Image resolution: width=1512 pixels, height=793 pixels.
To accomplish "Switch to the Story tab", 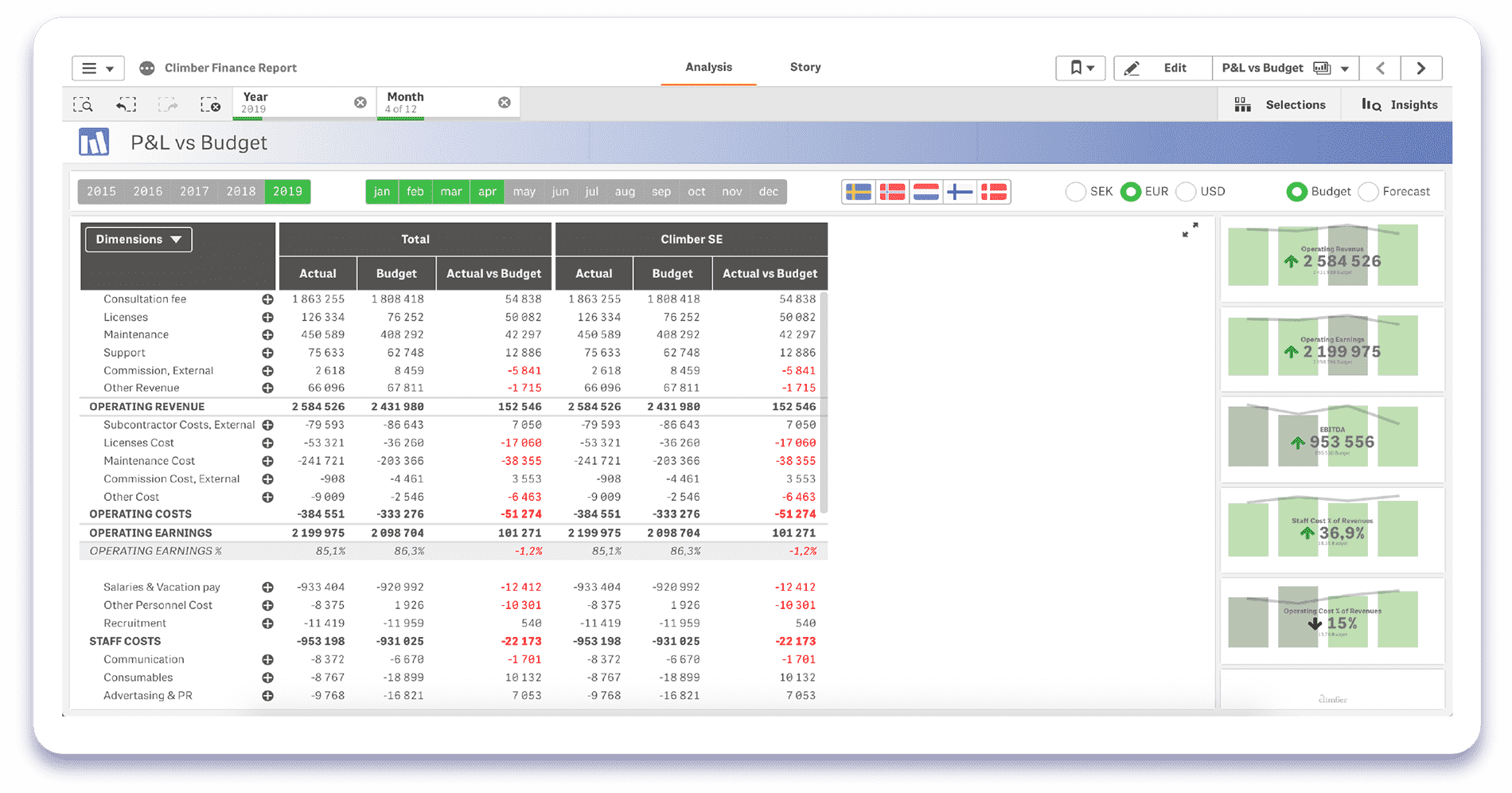I will pos(805,68).
